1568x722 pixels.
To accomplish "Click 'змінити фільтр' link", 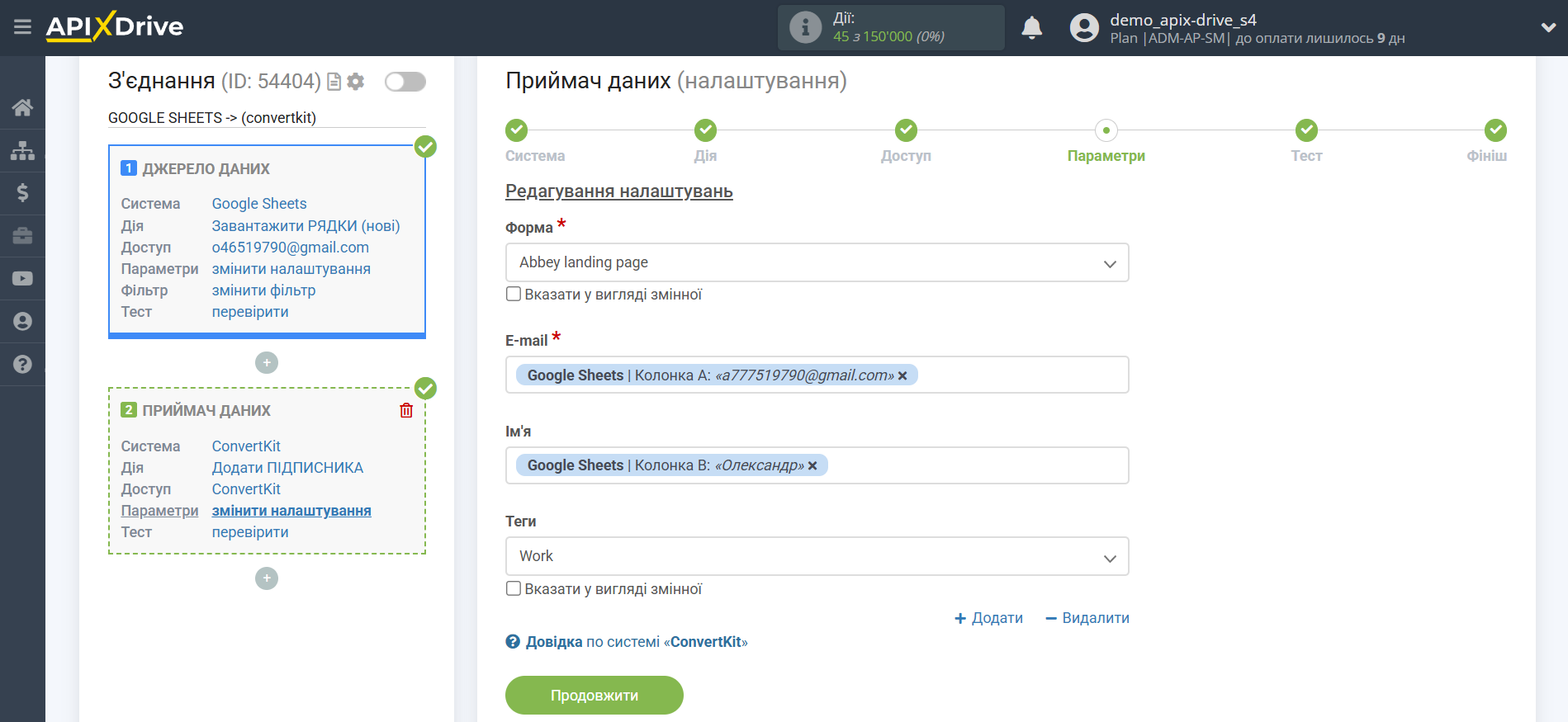I will (264, 290).
